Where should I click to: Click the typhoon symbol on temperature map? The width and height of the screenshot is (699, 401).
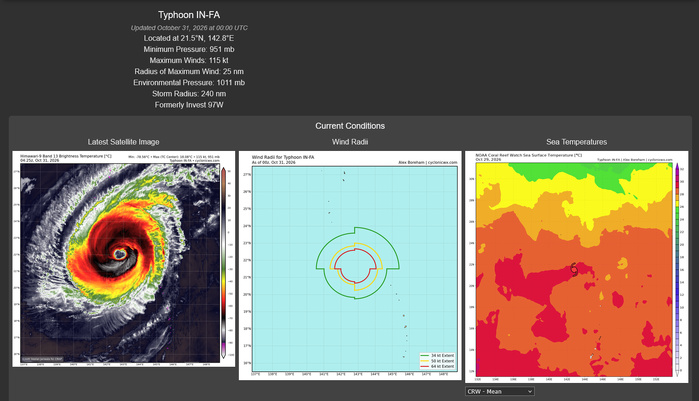(x=574, y=269)
